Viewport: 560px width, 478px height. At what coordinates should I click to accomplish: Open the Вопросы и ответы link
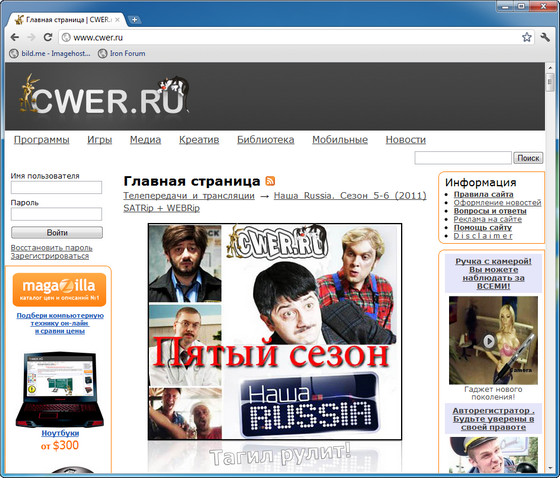click(490, 211)
